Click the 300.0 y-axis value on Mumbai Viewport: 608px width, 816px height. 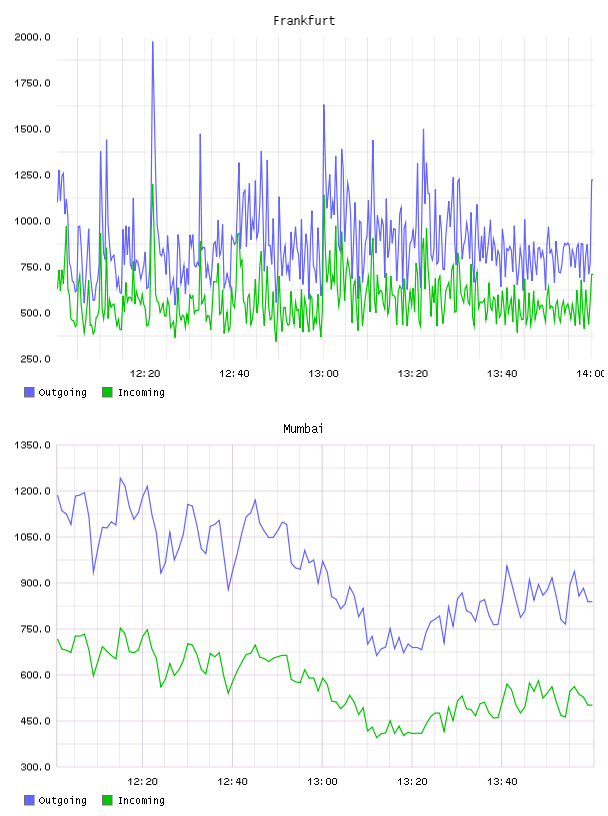coord(35,767)
